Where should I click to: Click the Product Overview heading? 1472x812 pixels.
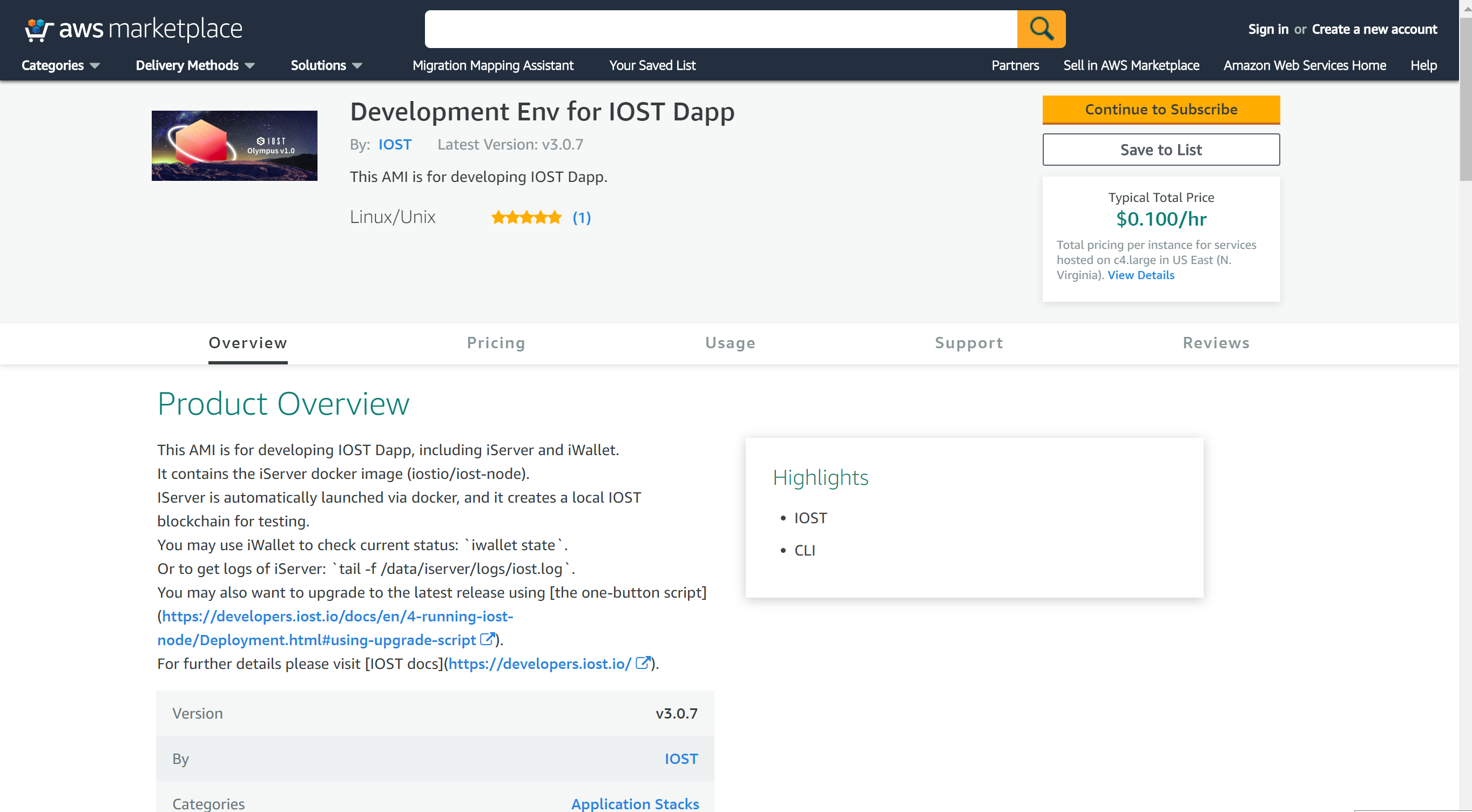point(283,404)
